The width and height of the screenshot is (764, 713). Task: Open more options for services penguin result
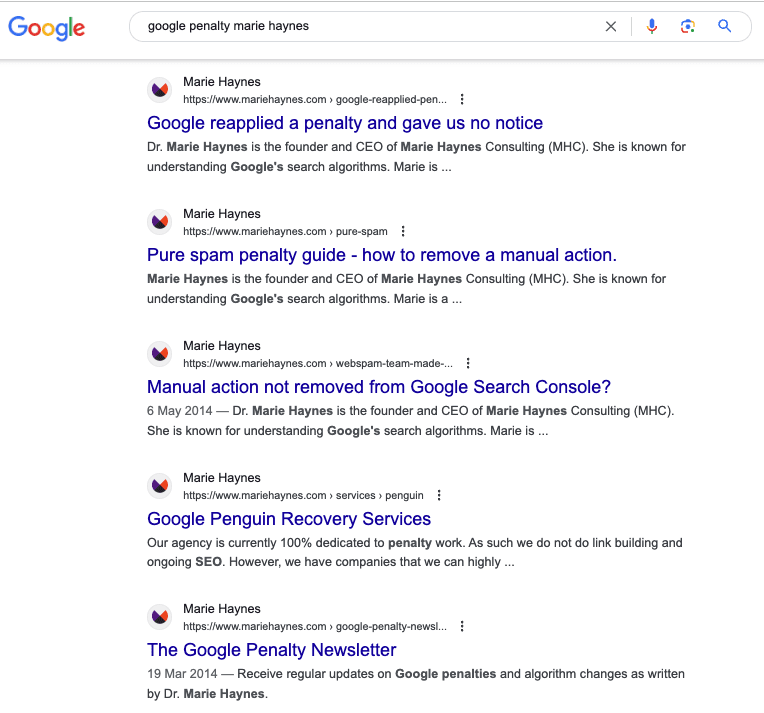coord(439,495)
